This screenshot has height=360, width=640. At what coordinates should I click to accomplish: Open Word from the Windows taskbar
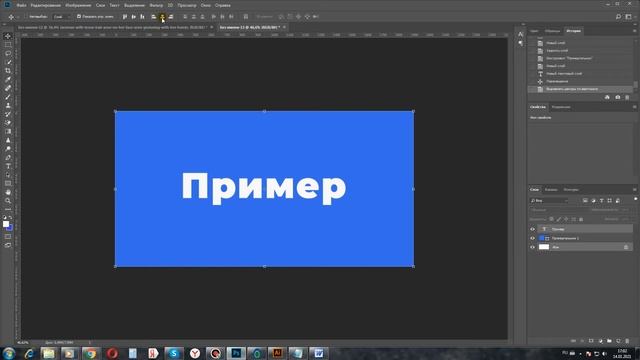pos(319,353)
